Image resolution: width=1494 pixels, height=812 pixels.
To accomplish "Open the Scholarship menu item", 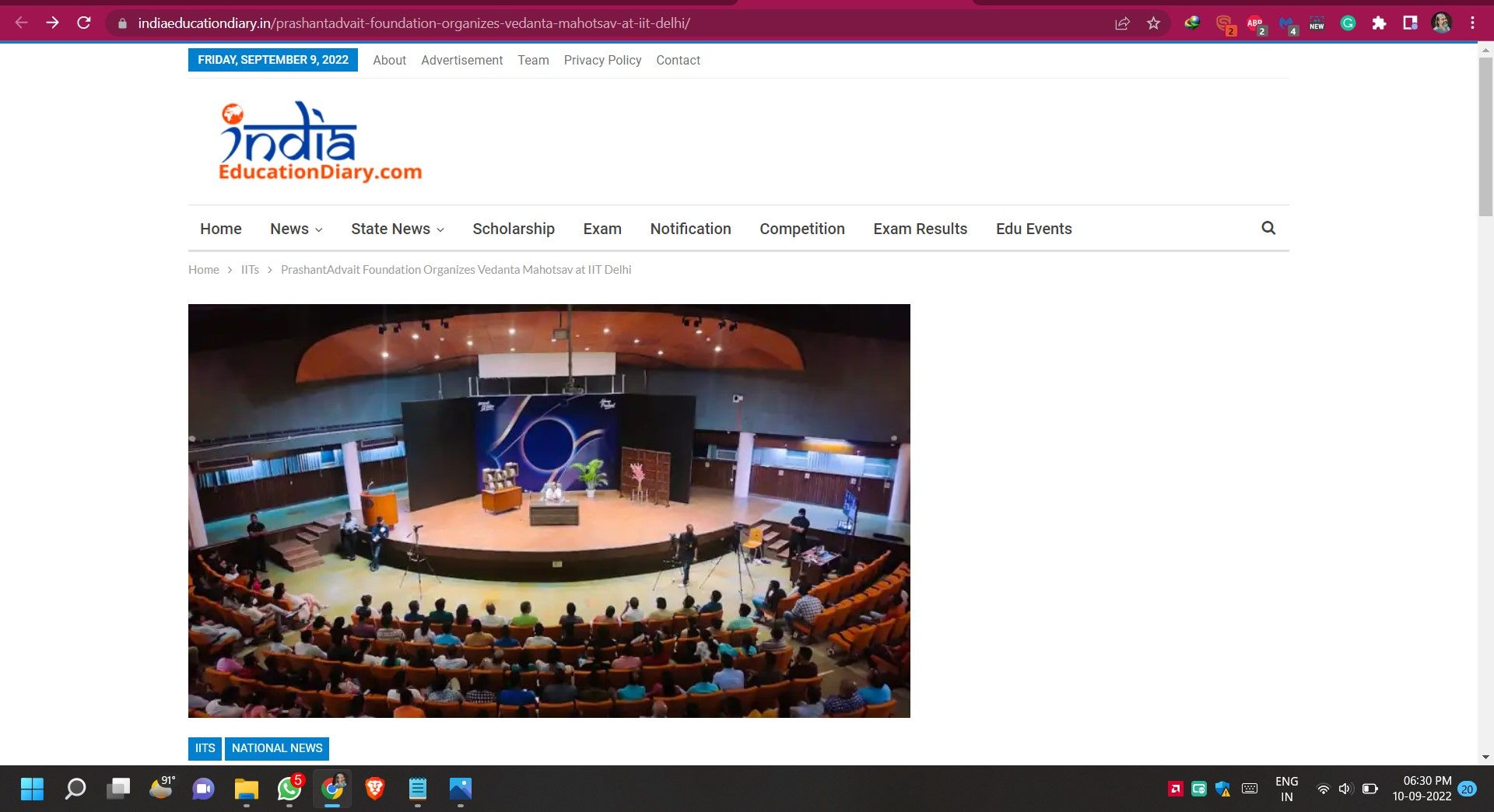I will [x=513, y=229].
